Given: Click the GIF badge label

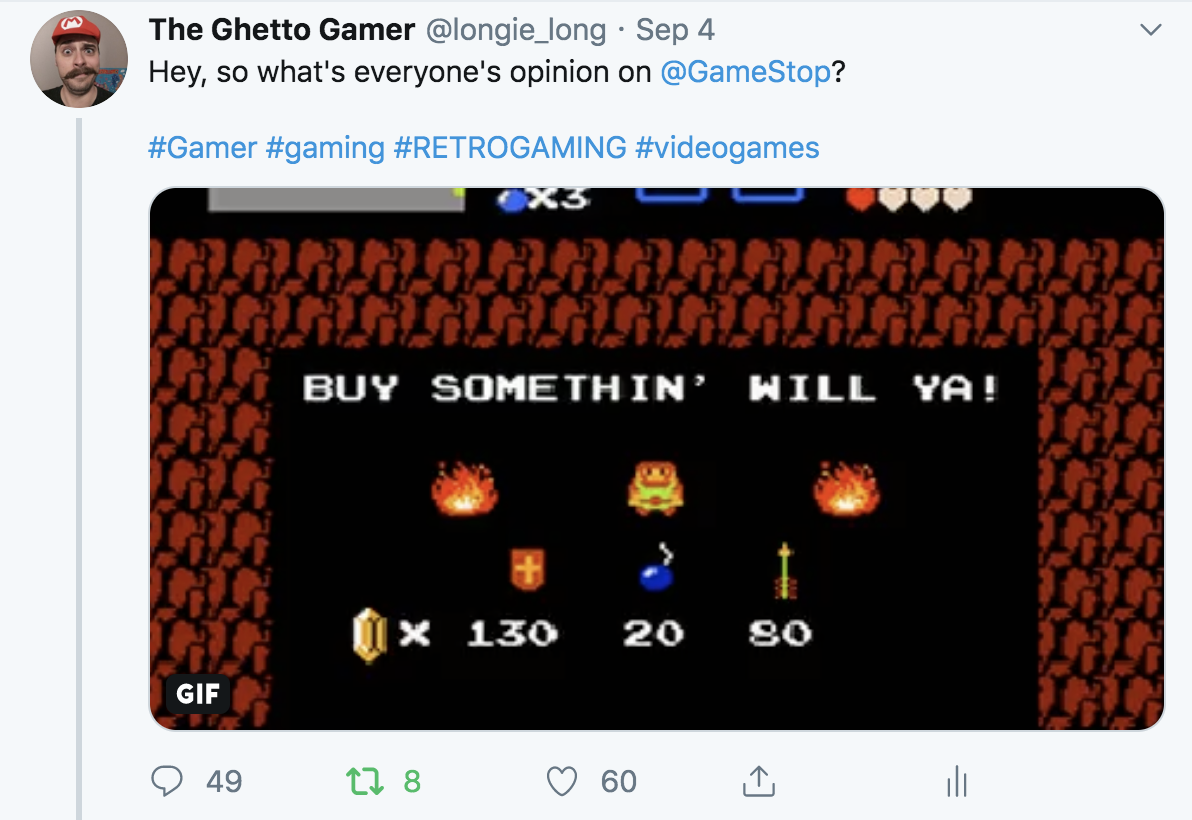Looking at the screenshot, I should click(x=198, y=693).
